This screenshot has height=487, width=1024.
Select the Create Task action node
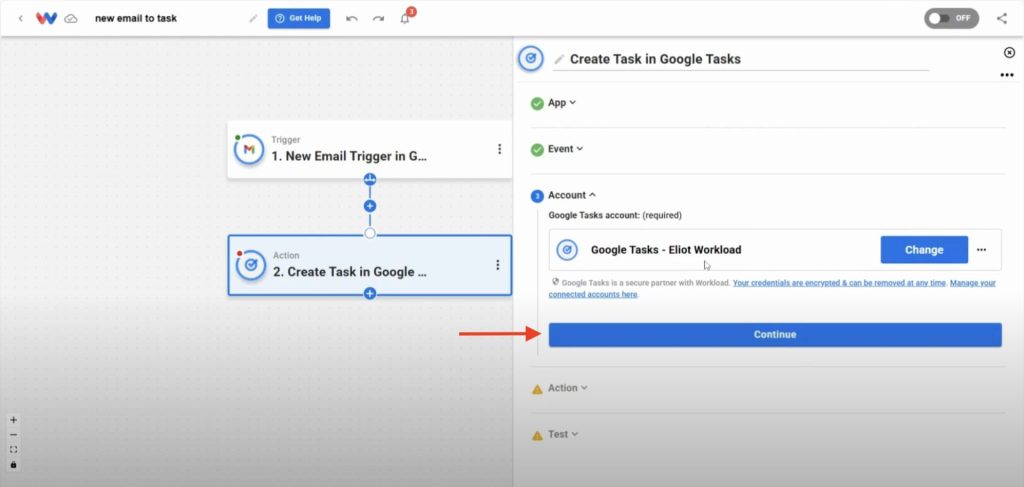[x=370, y=265]
